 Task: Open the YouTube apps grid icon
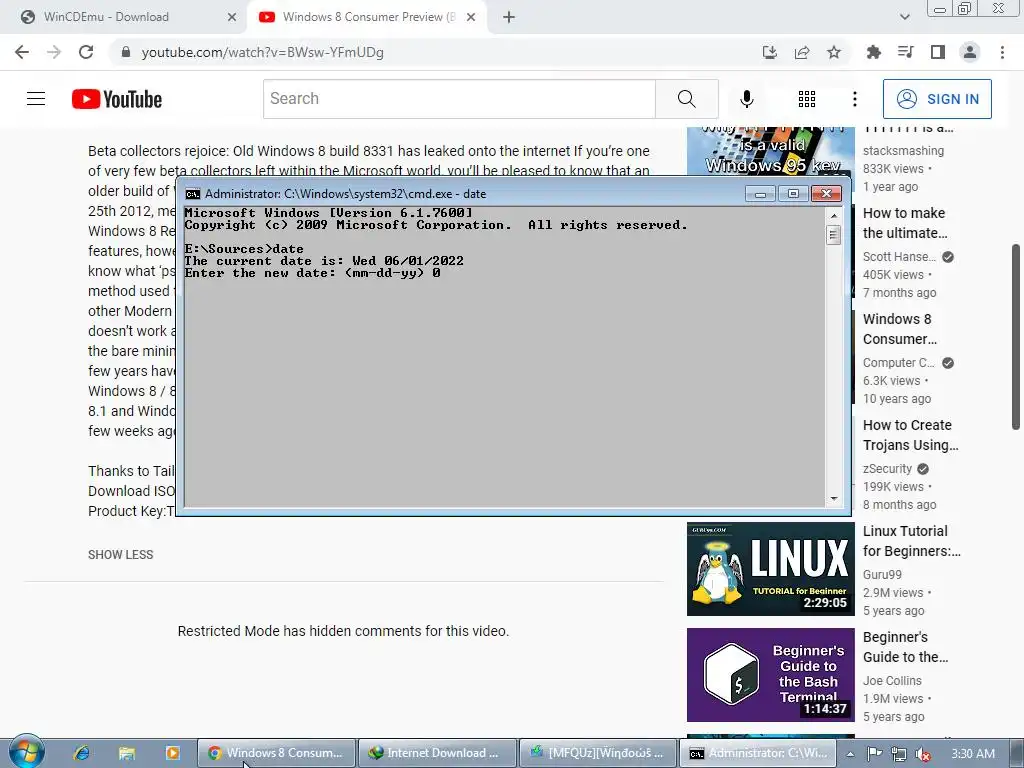tap(807, 99)
